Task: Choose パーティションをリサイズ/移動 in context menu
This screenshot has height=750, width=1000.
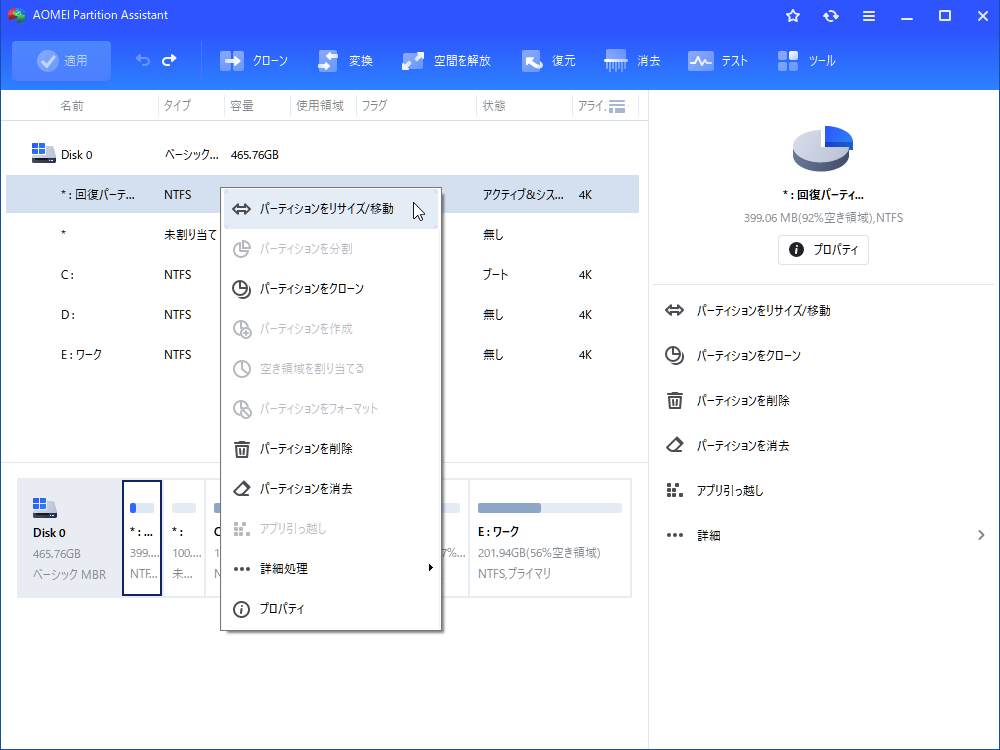Action: point(330,209)
